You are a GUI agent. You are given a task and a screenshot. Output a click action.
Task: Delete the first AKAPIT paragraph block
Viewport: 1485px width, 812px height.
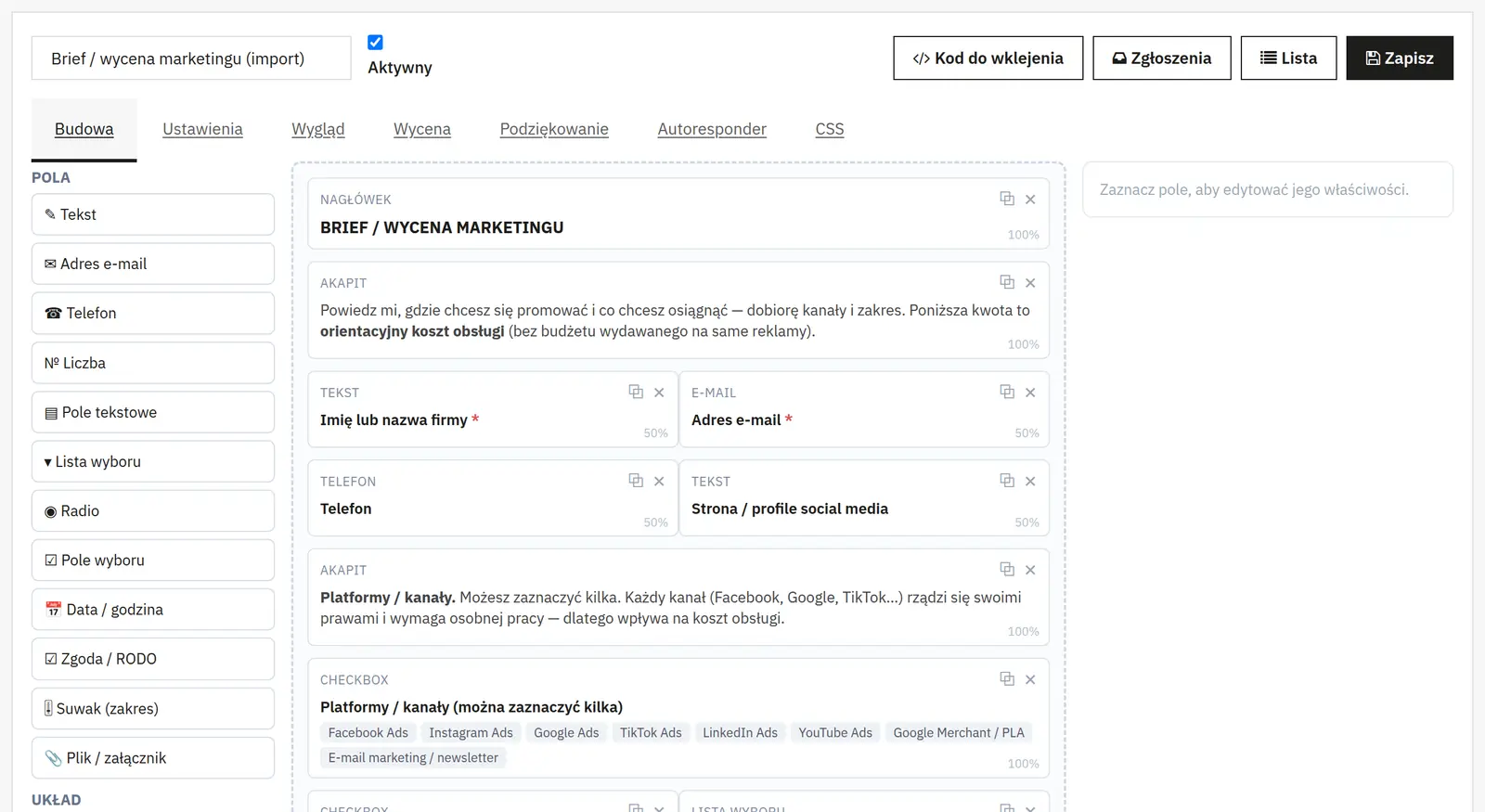(x=1030, y=283)
